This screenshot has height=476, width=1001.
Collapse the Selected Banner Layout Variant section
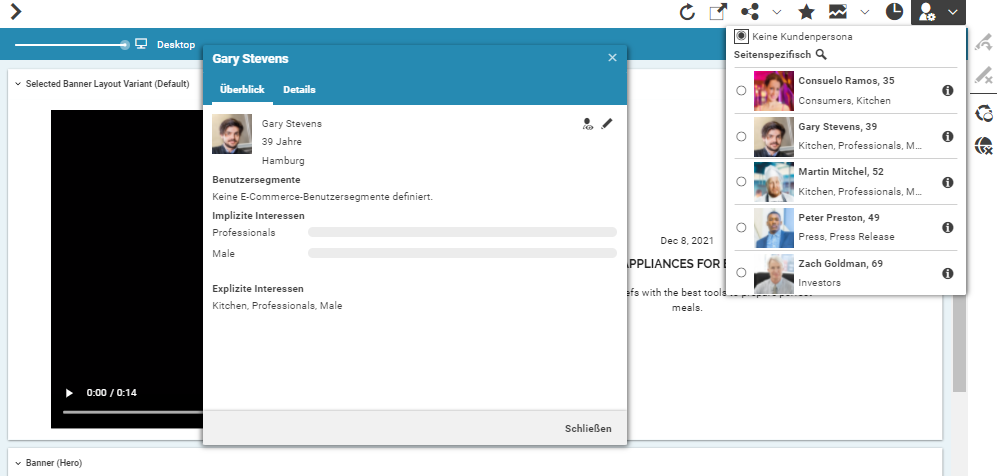click(x=18, y=84)
